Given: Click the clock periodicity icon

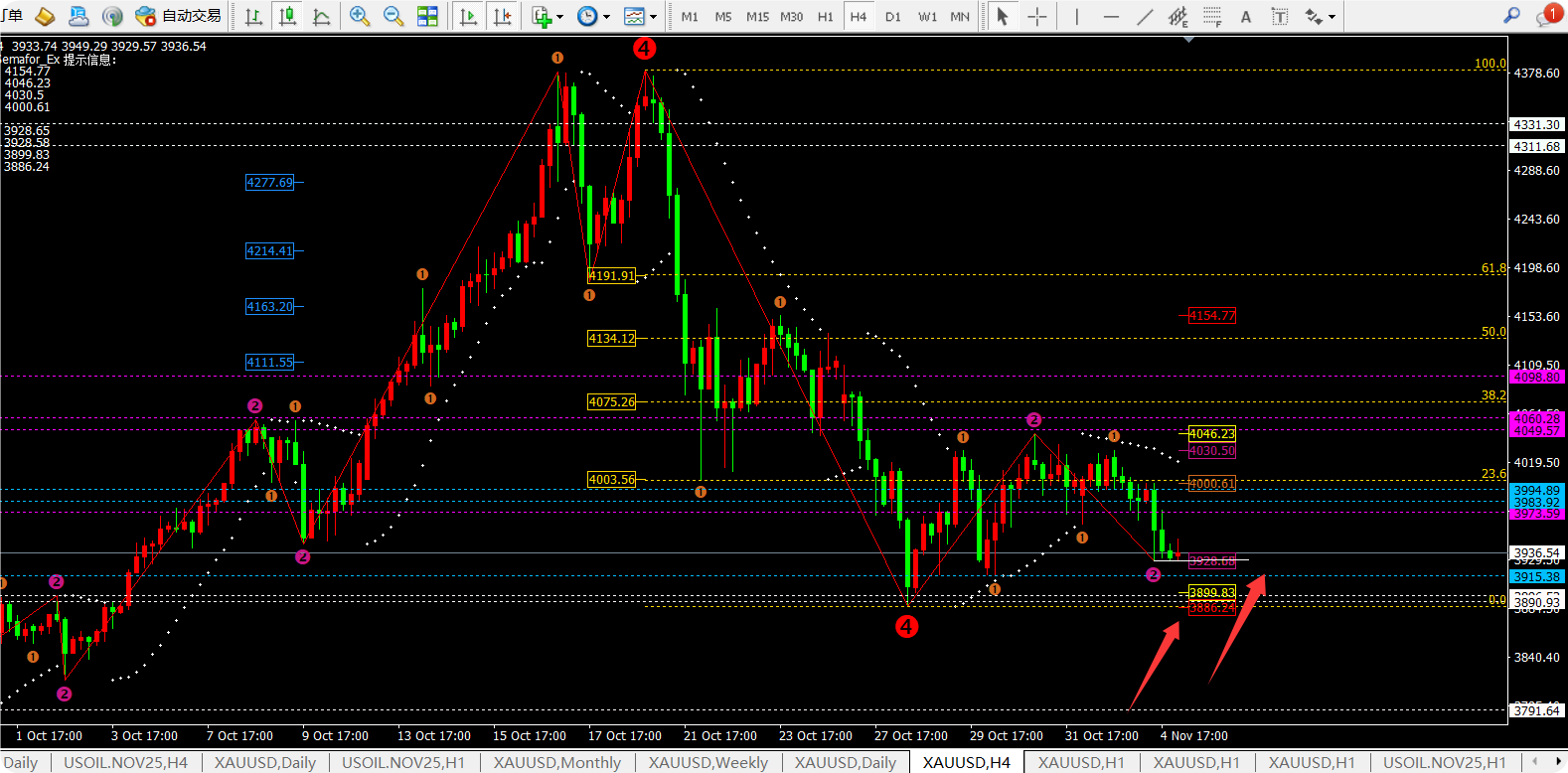Looking at the screenshot, I should click(x=587, y=16).
